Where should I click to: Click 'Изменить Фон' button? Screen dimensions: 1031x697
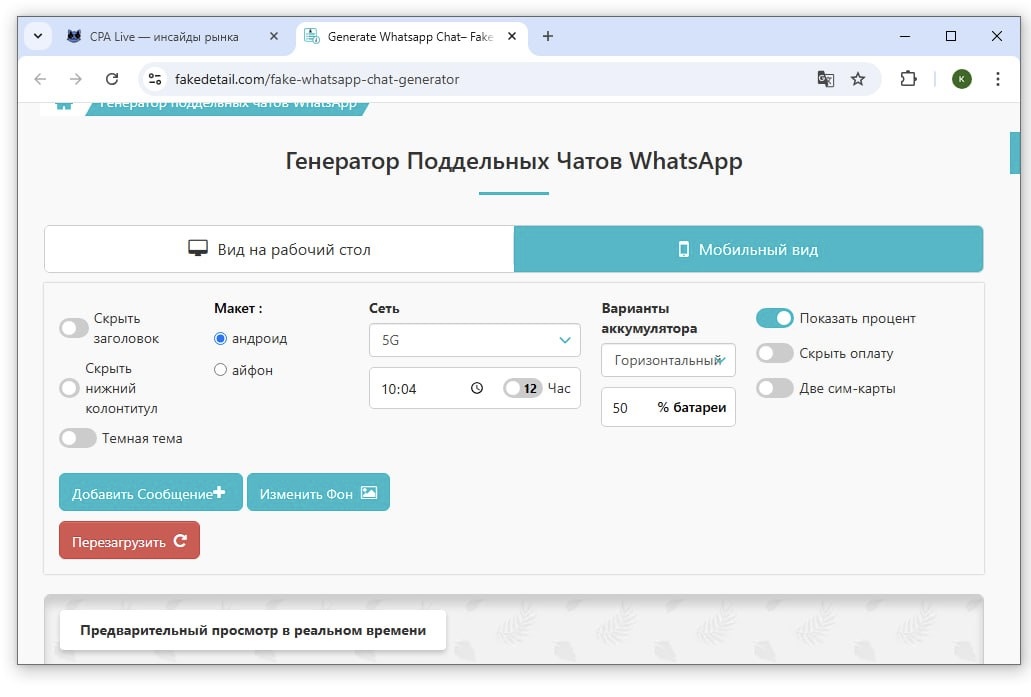point(318,493)
